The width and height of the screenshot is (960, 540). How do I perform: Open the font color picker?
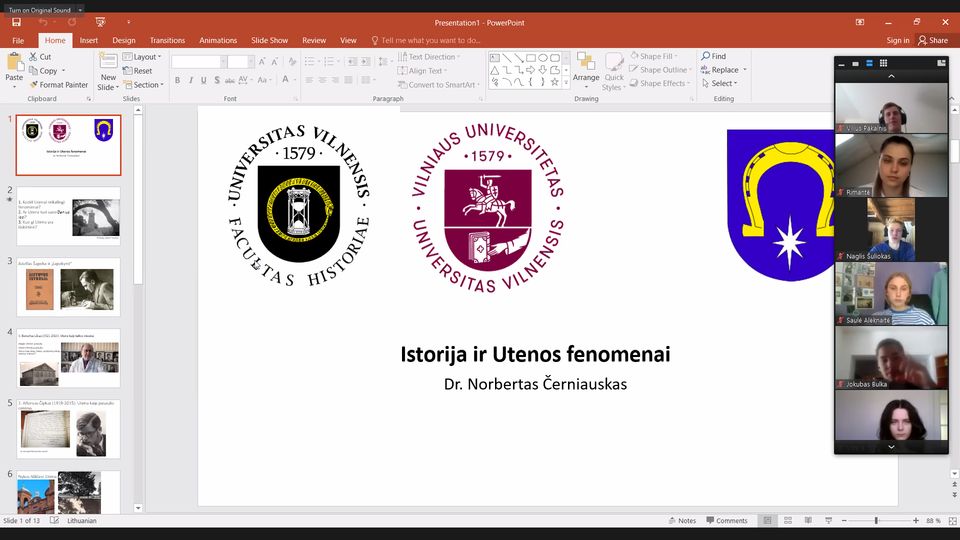(x=287, y=80)
